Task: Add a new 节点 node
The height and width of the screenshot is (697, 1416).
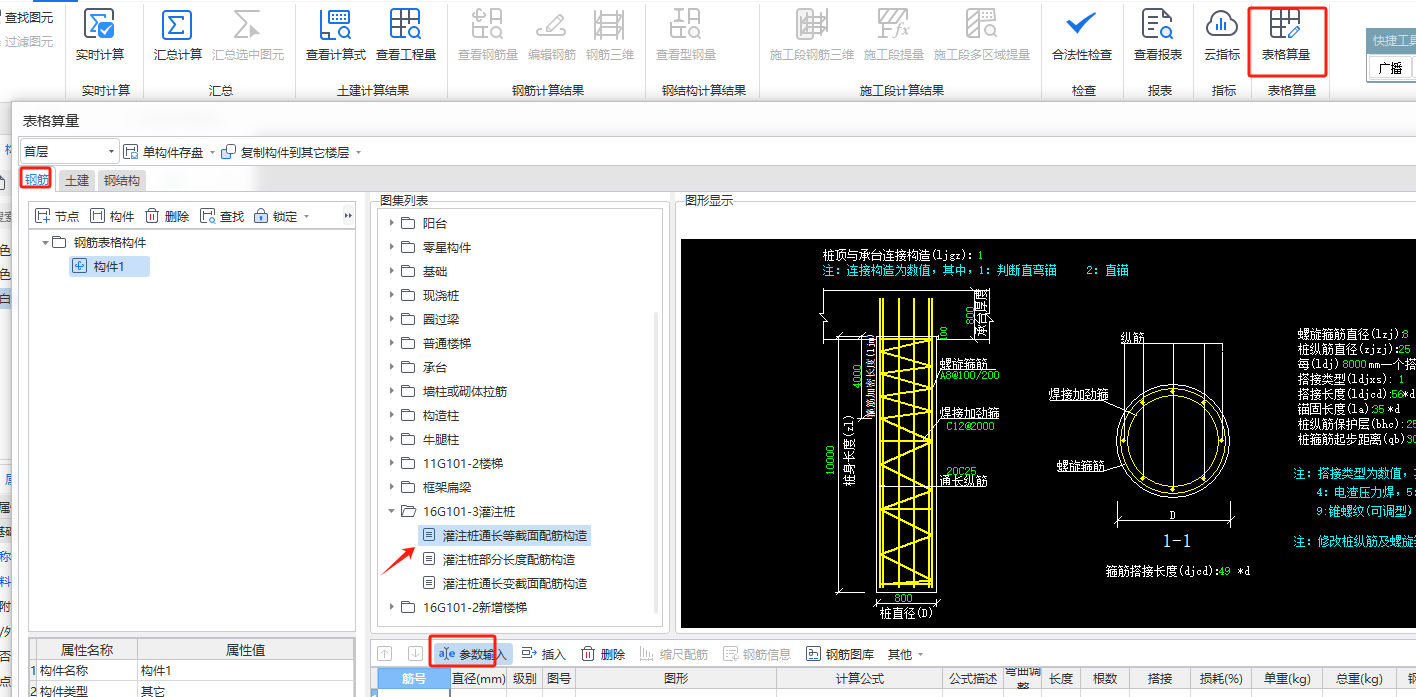Action: (57, 216)
